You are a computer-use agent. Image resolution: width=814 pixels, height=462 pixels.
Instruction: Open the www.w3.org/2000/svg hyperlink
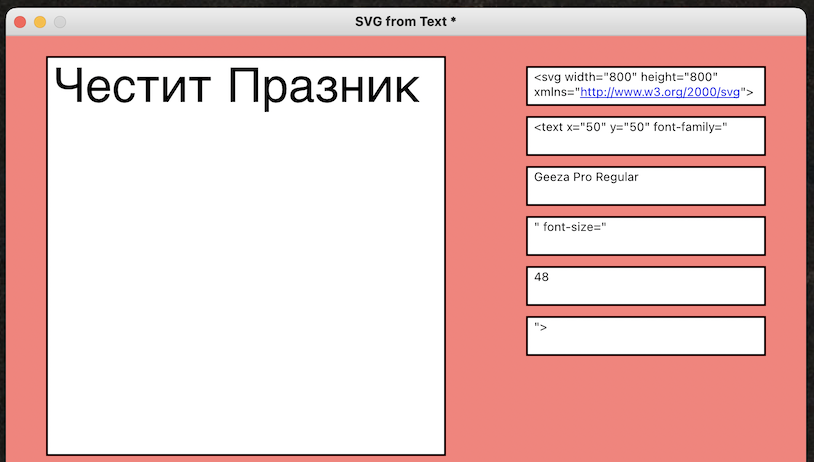660,92
